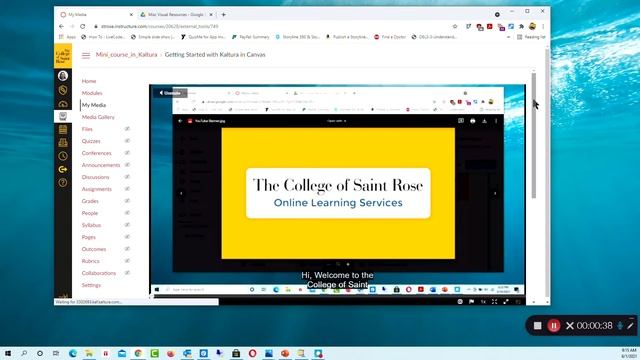This screenshot has height=360, width=640.
Task: Click the hamburger course menu toggle
Action: [x=86, y=55]
